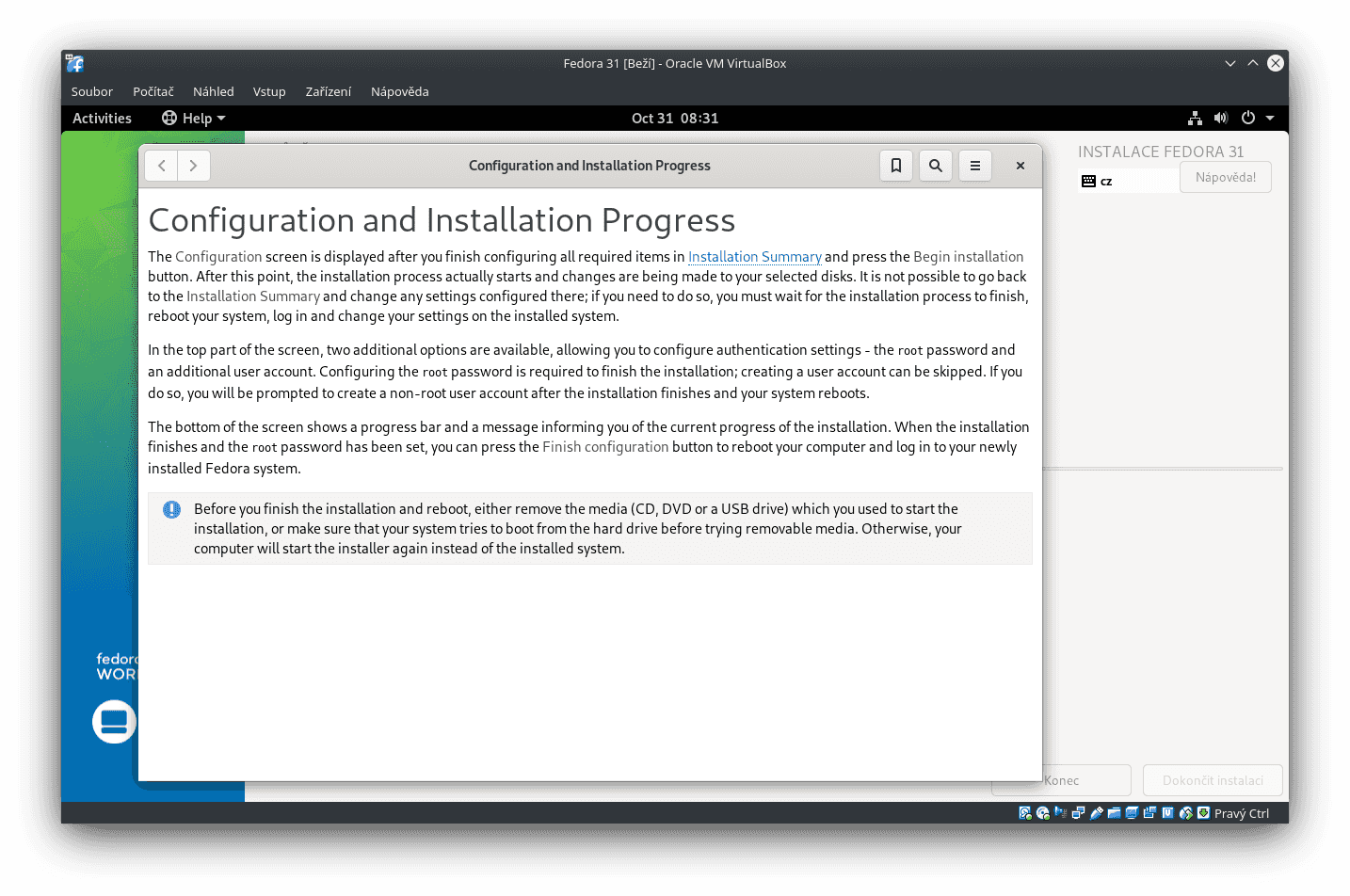Open the USB devices status icon
1350x896 pixels.
(x=1096, y=812)
